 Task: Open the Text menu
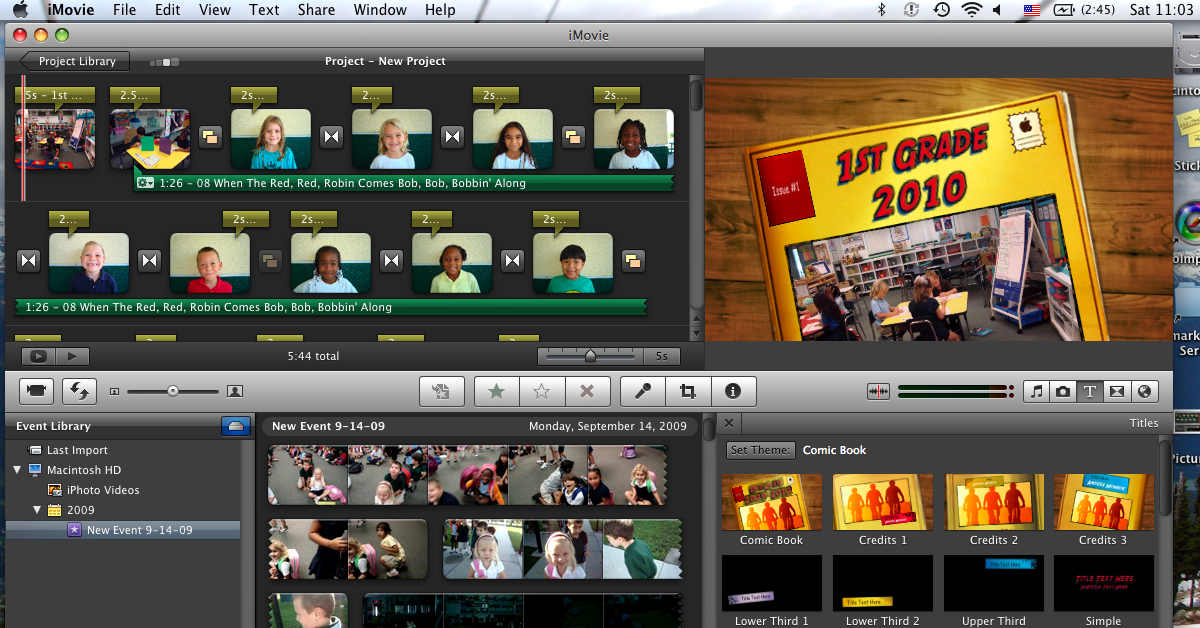263,10
